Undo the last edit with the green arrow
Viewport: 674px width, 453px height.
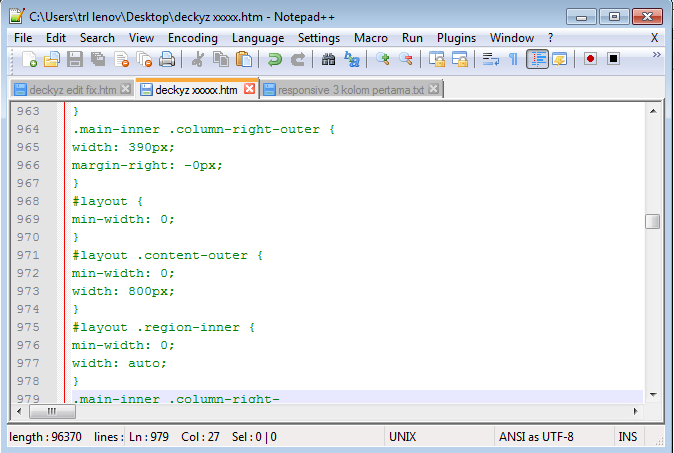click(x=275, y=59)
